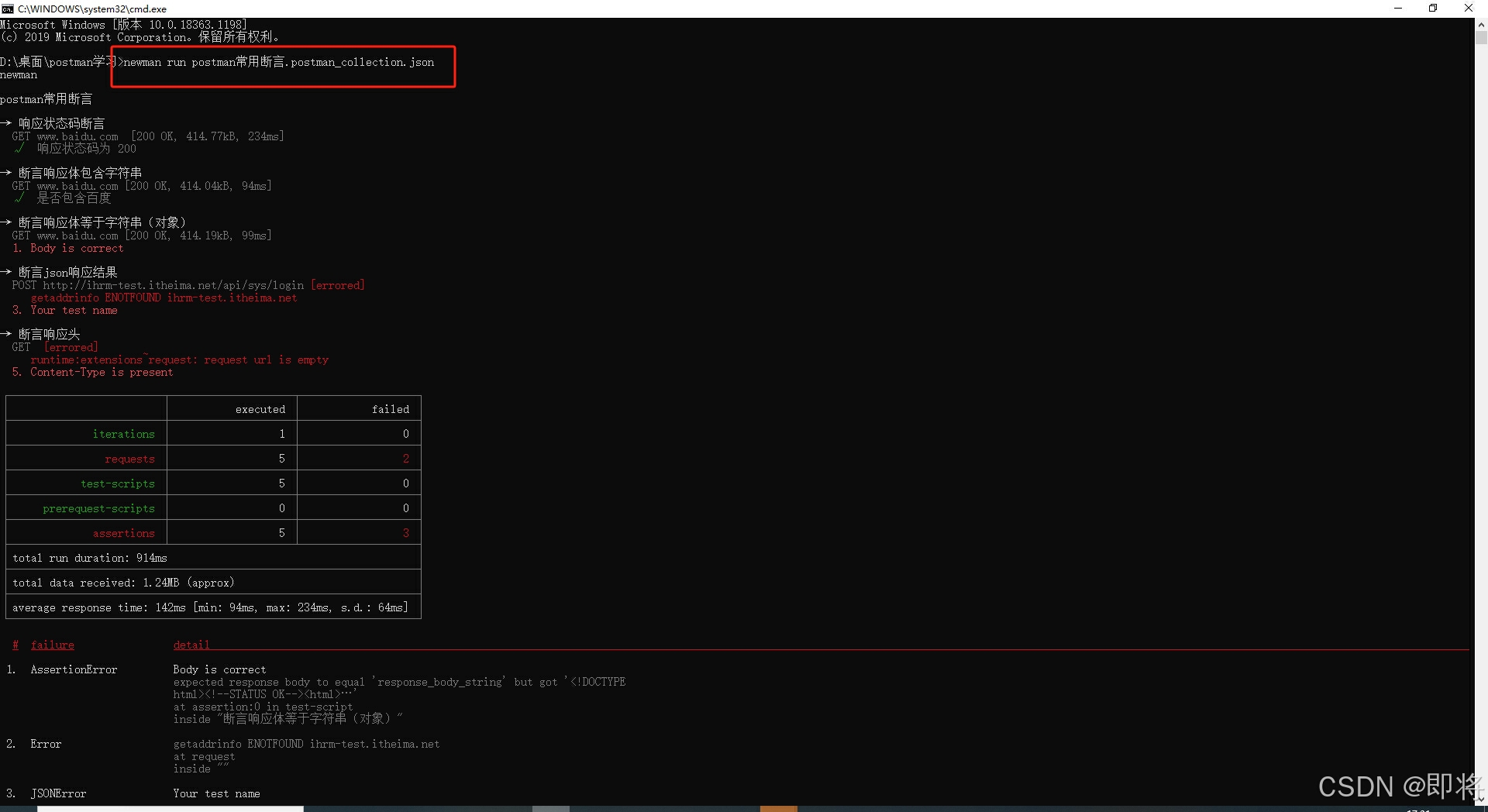Minimize the cmd.exe window

pyautogui.click(x=1398, y=9)
